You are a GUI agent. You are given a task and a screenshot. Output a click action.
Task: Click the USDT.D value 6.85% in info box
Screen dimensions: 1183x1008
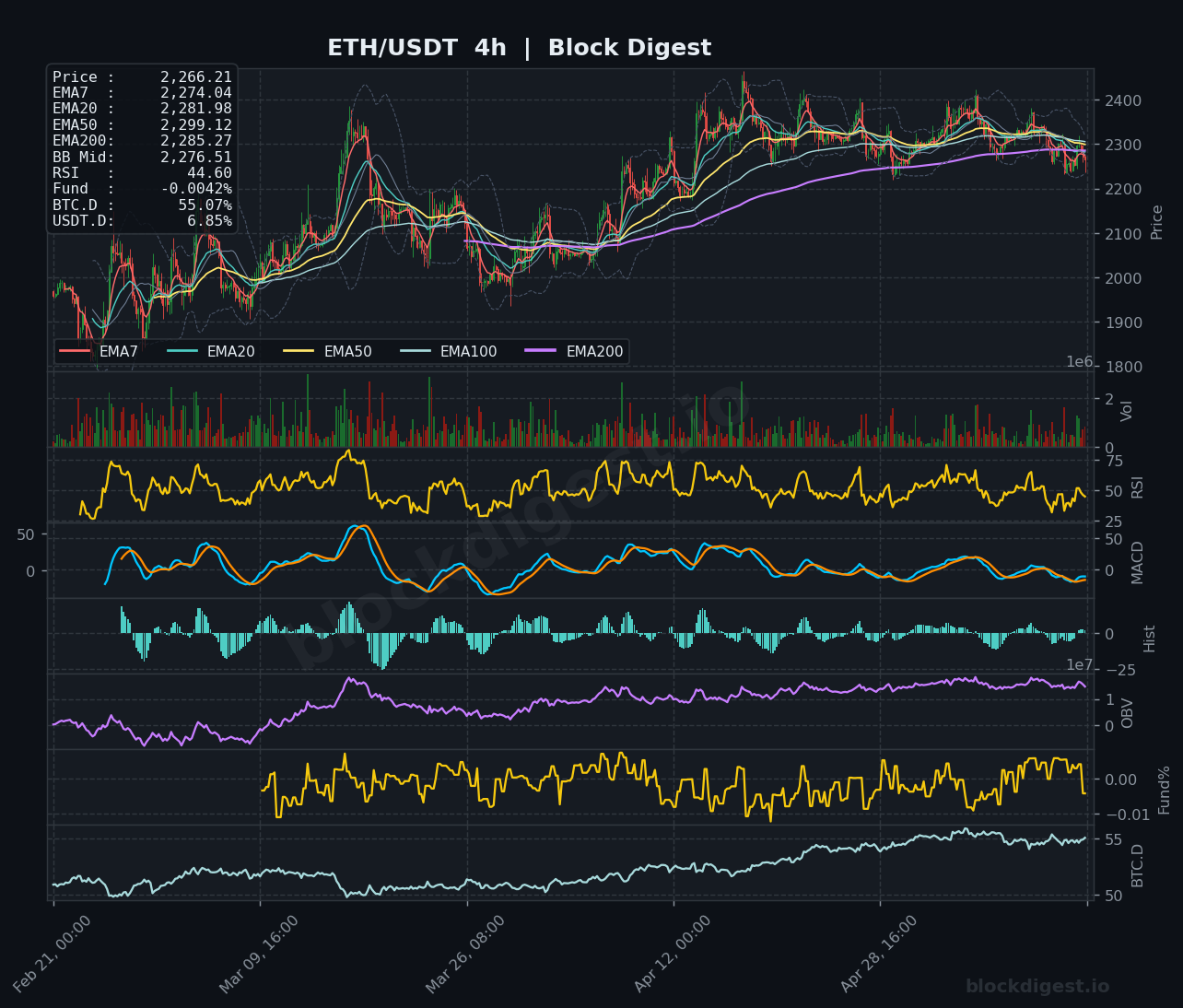pyautogui.click(x=210, y=220)
